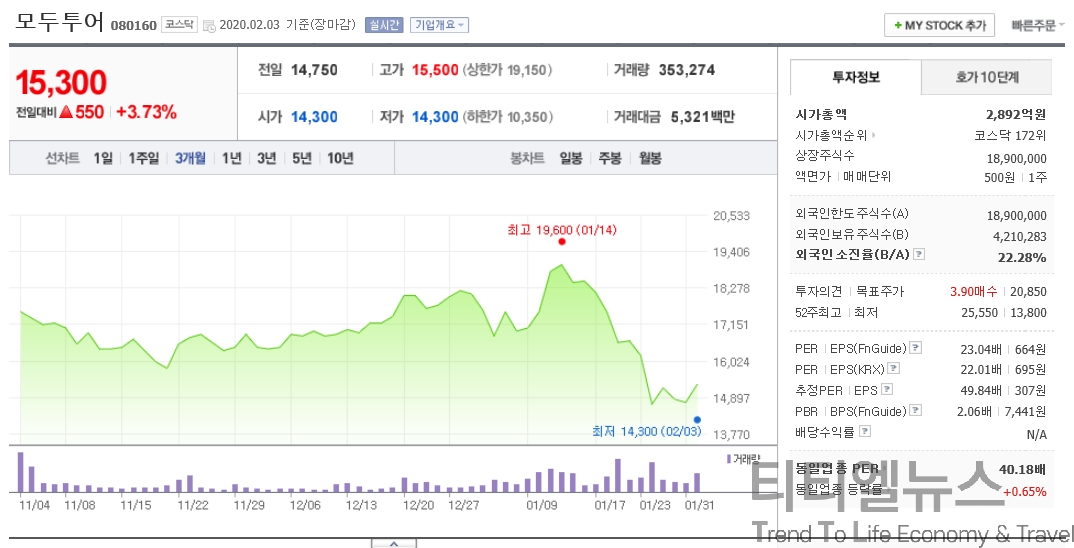Click the 전일 value 14,750
Viewport: 1074px width, 548px height.
click(x=314, y=70)
